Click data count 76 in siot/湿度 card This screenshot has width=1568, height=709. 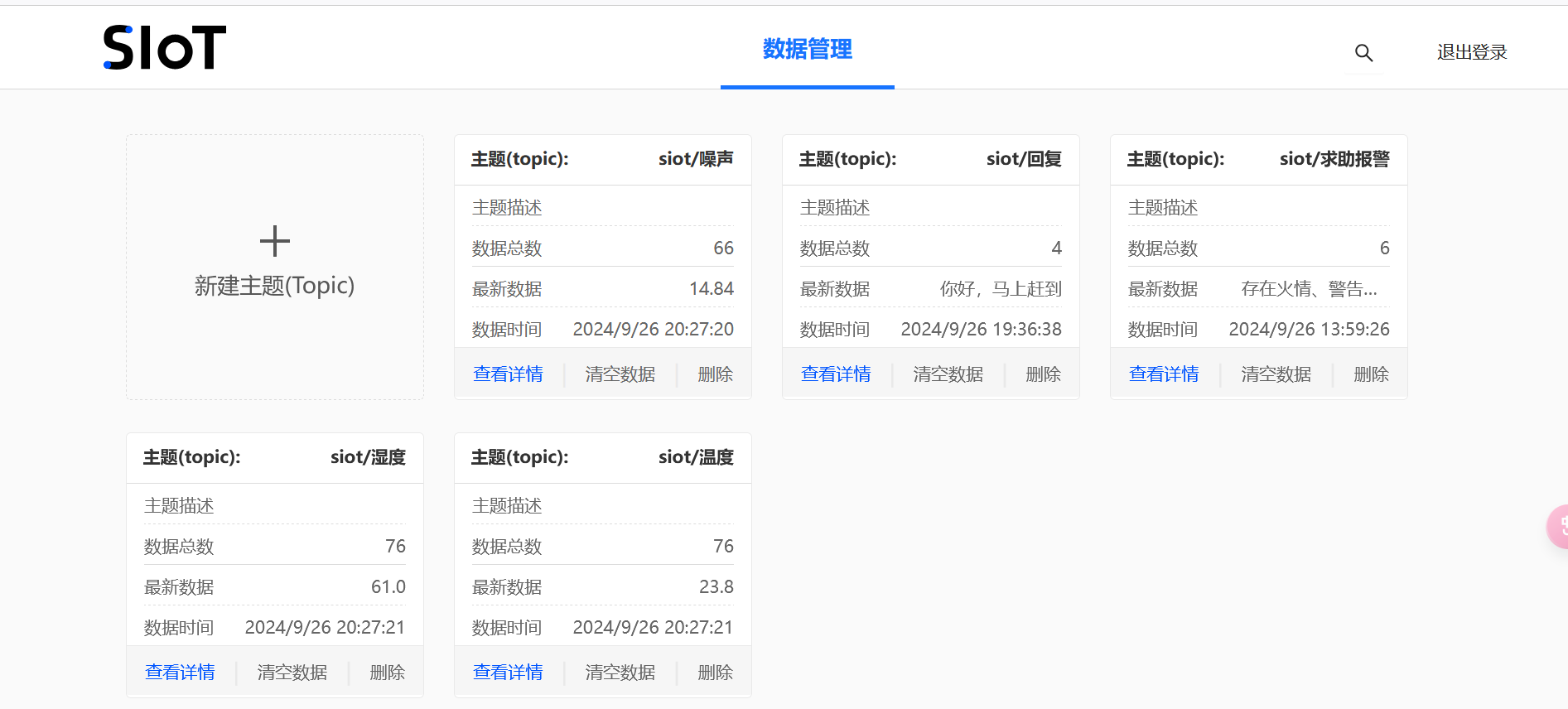396,547
